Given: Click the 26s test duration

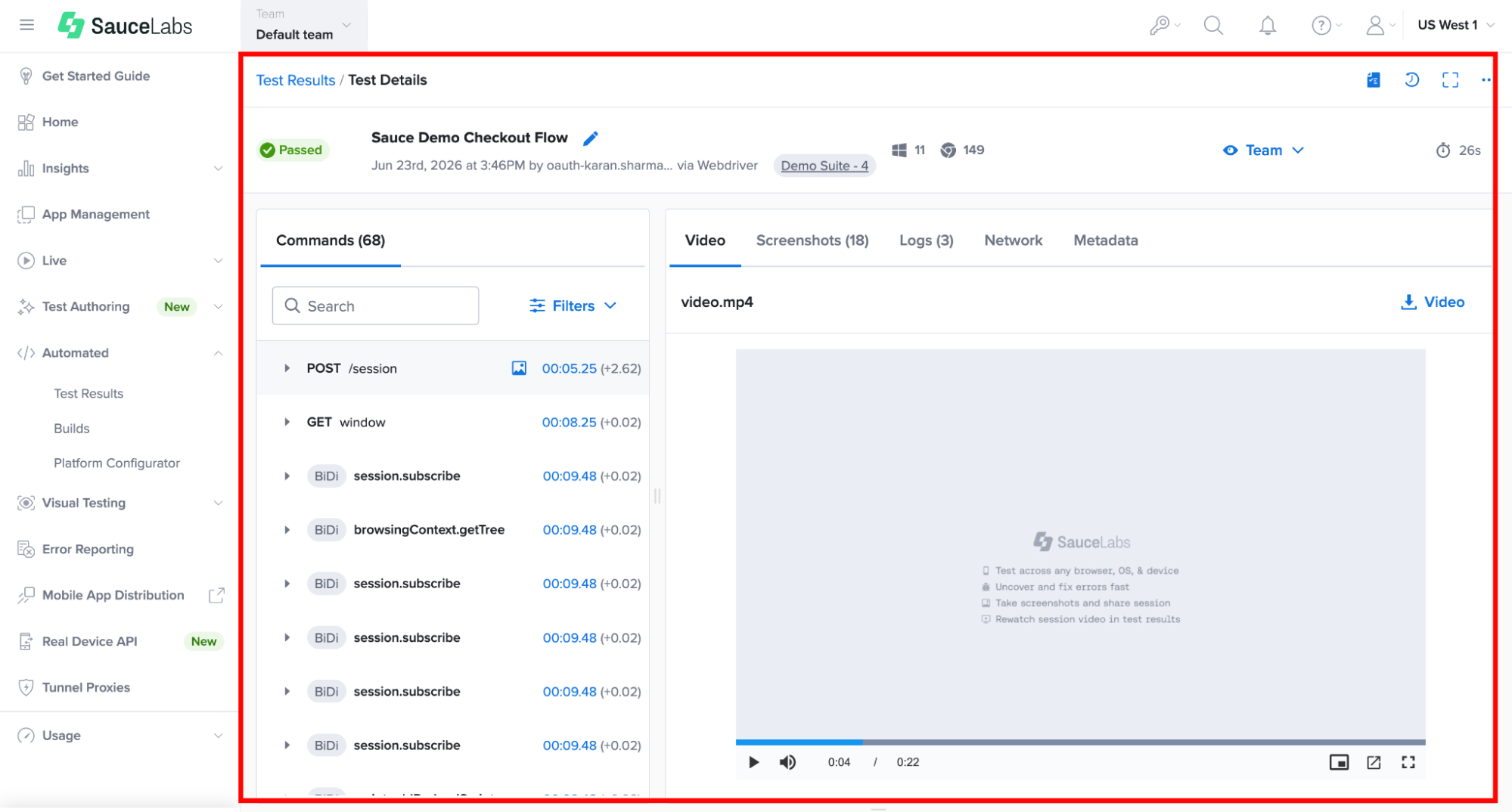Looking at the screenshot, I should point(1458,150).
